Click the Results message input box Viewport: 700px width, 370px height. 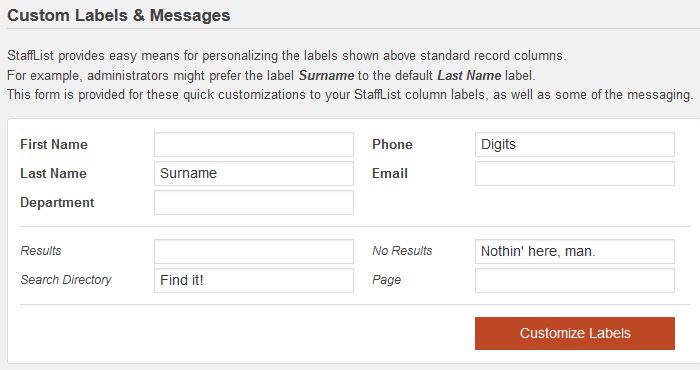point(254,251)
